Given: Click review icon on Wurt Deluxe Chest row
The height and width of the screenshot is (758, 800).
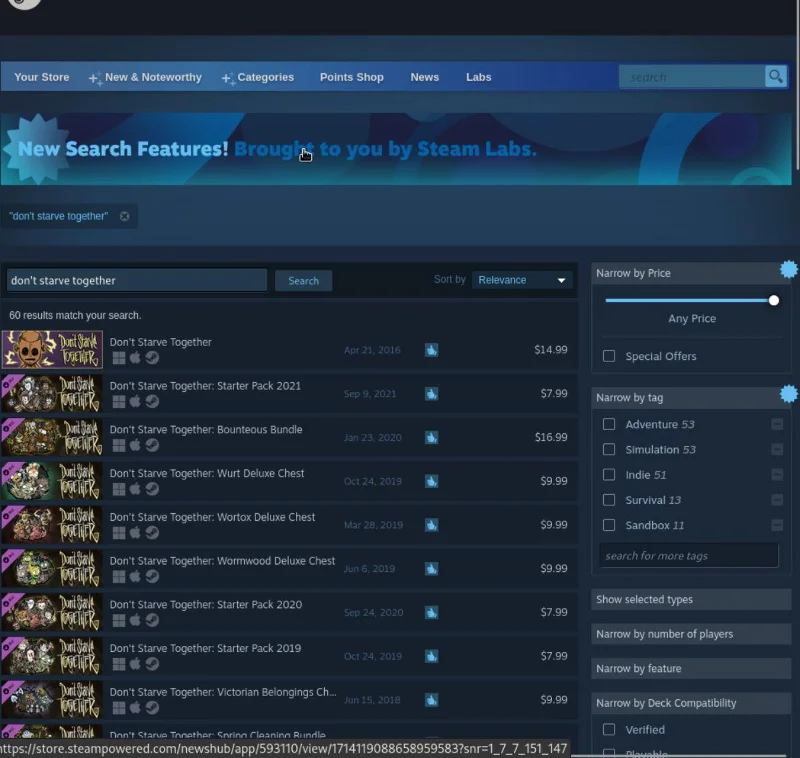Looking at the screenshot, I should tap(432, 481).
